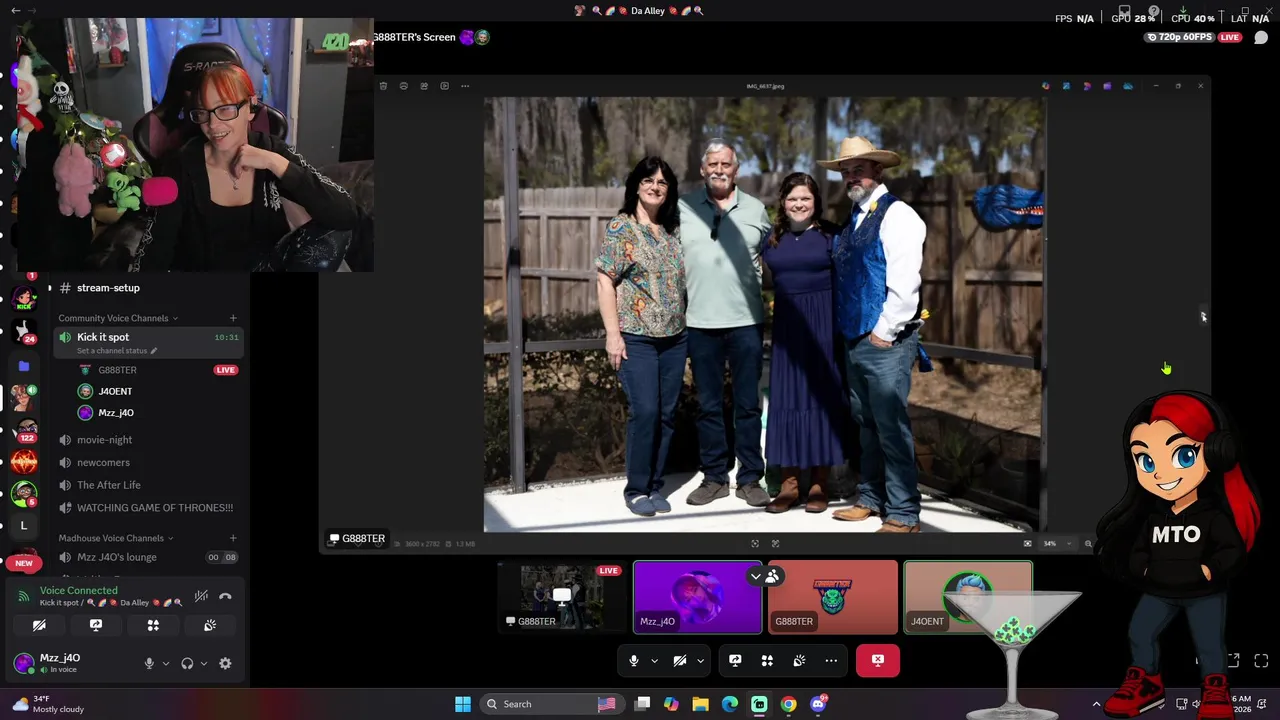Screen dimensions: 1280x720
Task: Open Google Chrome from taskbar
Action: [x=789, y=704]
